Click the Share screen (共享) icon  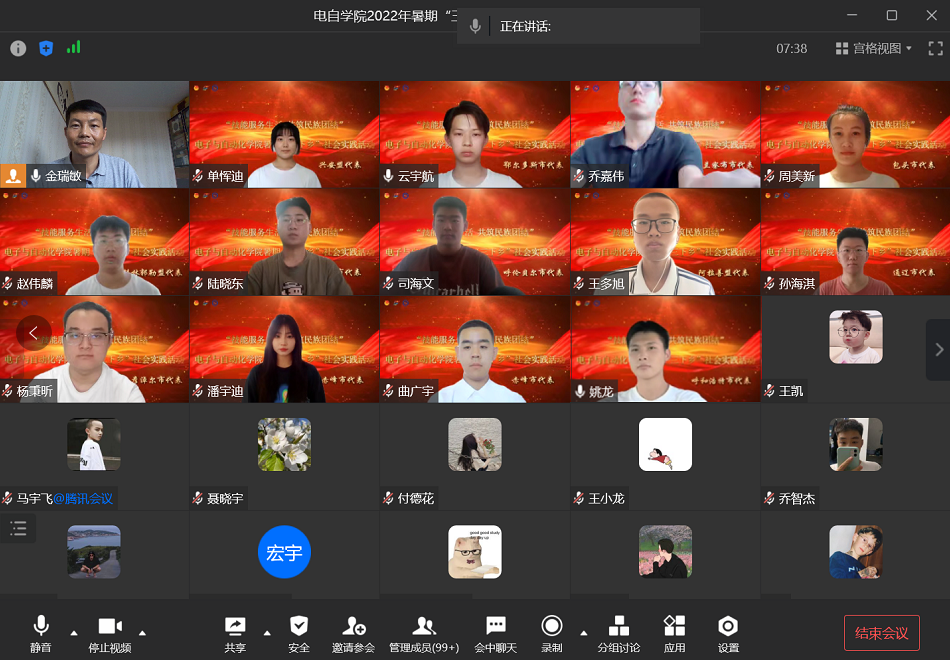(235, 627)
